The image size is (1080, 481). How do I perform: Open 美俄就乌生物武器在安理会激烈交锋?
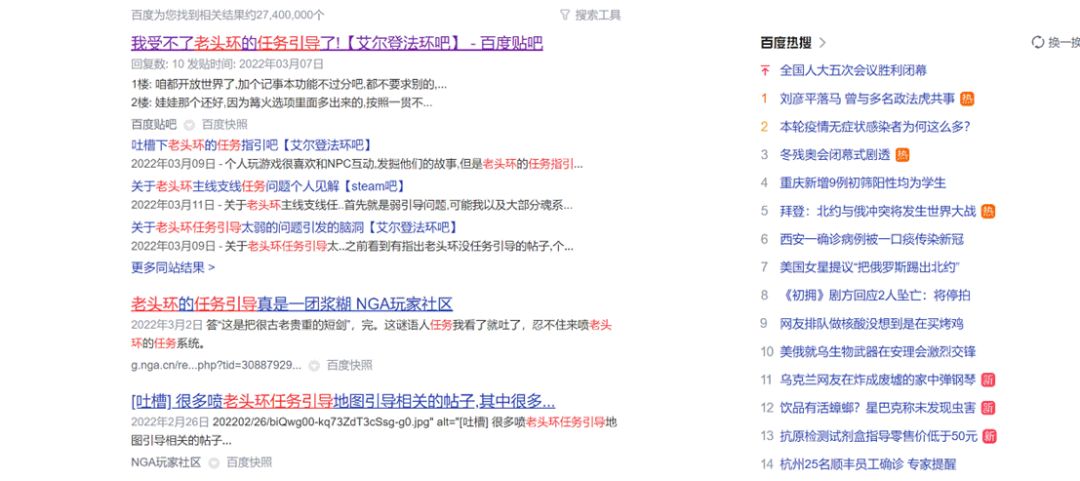(878, 352)
